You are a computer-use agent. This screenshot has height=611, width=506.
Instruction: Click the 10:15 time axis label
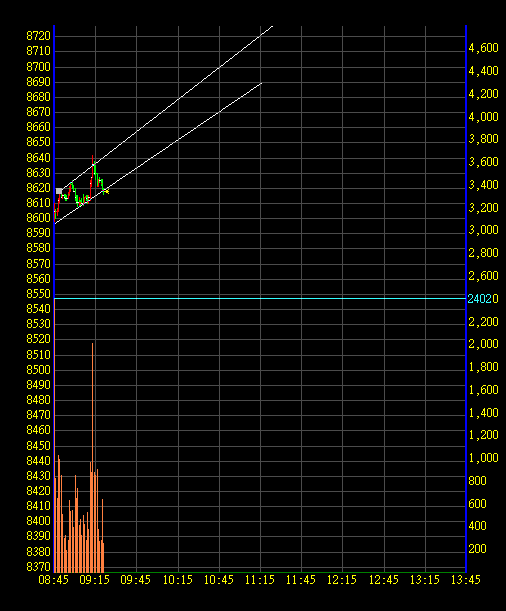point(178,580)
